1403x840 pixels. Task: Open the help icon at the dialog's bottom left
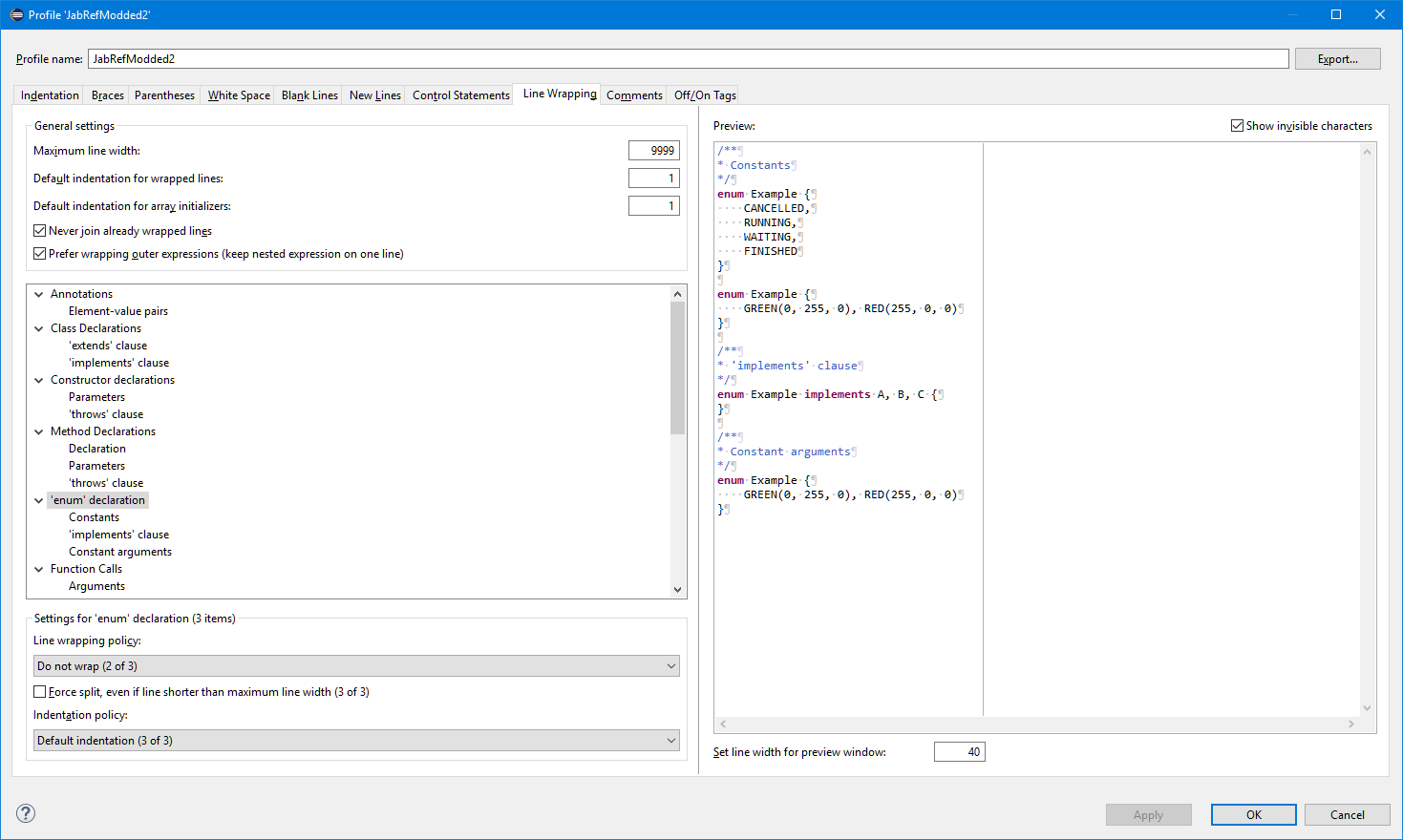point(26,813)
